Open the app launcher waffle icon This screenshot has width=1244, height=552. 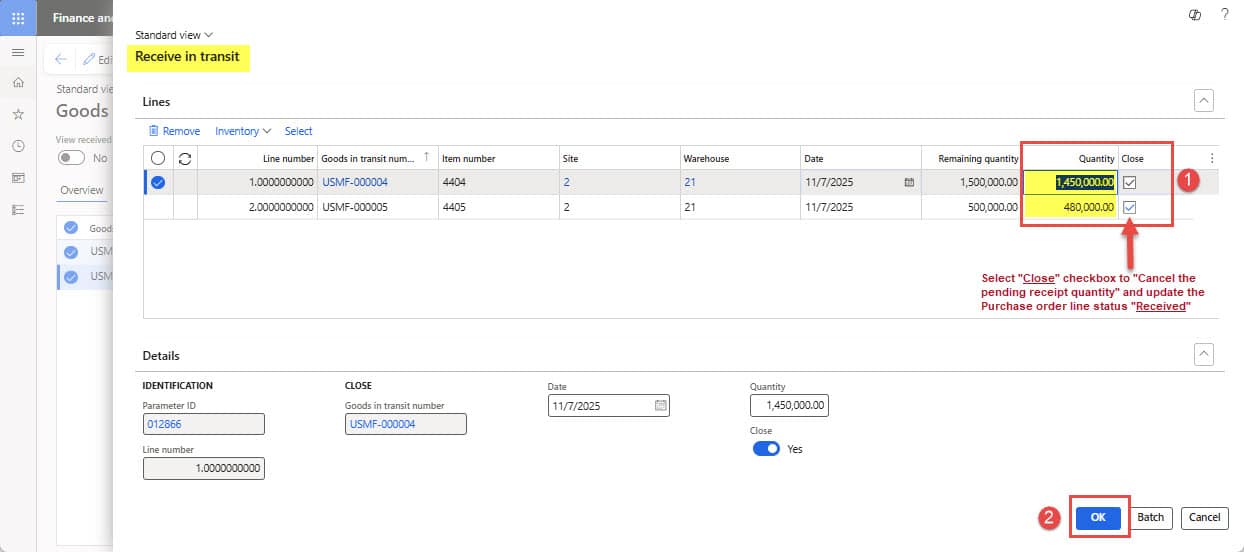[18, 18]
